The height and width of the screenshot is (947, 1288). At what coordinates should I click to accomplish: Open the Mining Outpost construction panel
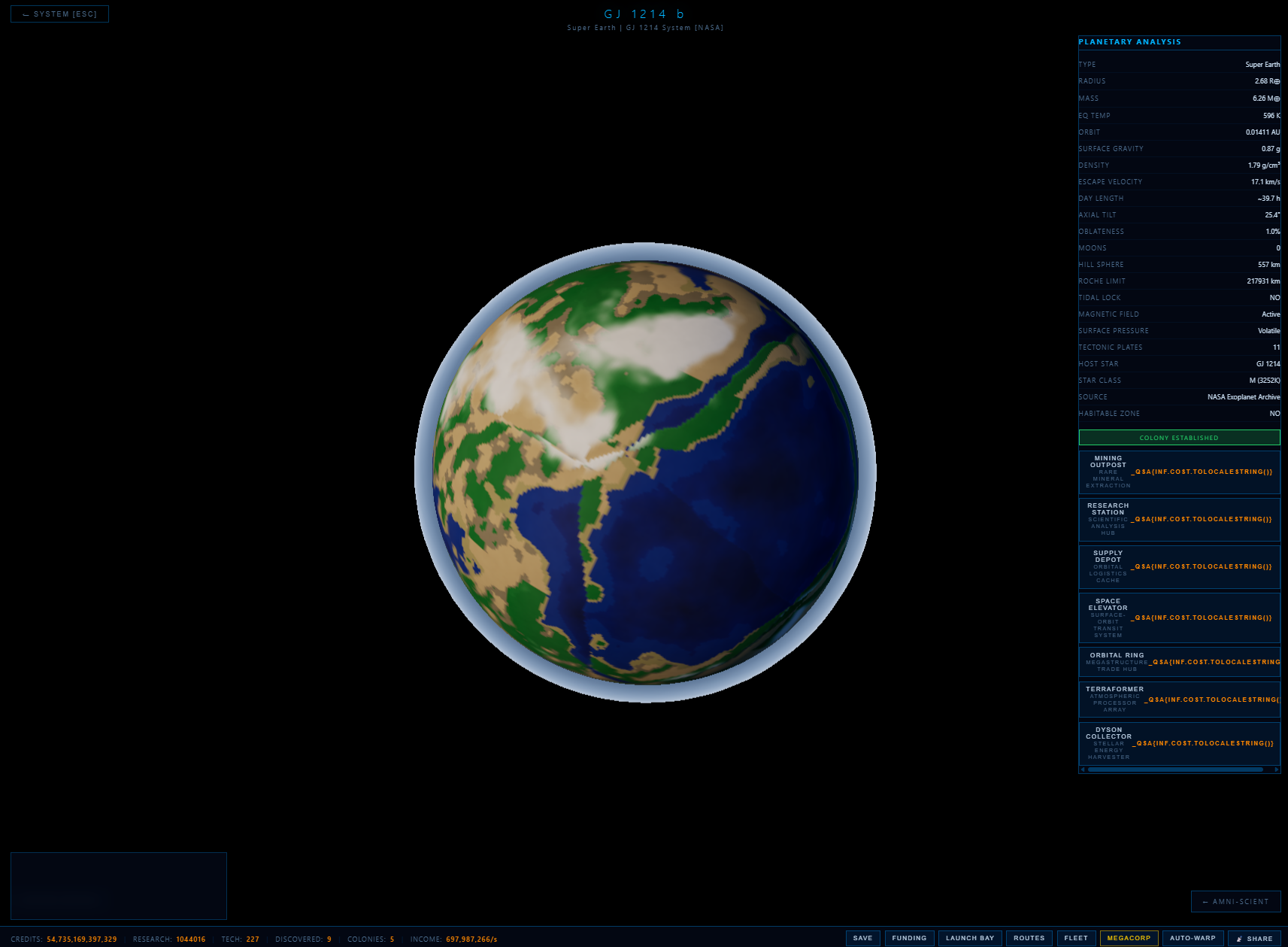click(1178, 472)
